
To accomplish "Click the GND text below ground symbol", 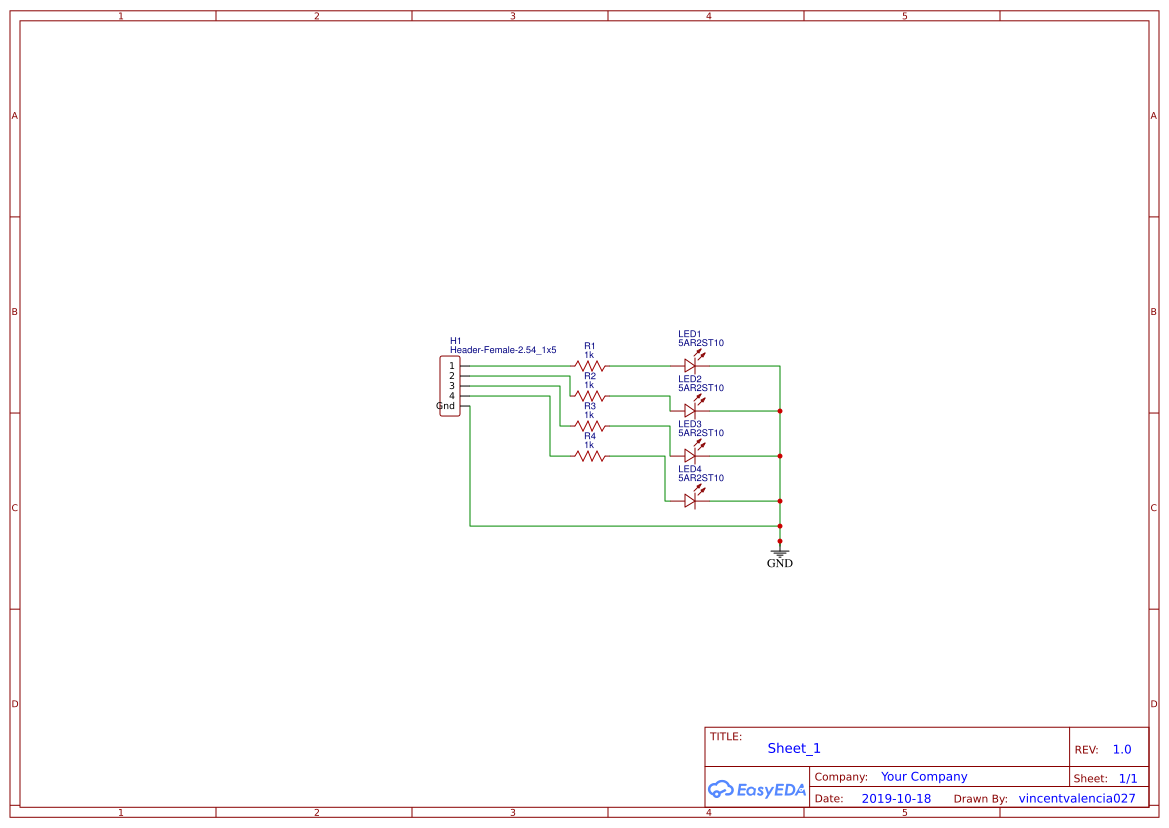I will tap(780, 563).
